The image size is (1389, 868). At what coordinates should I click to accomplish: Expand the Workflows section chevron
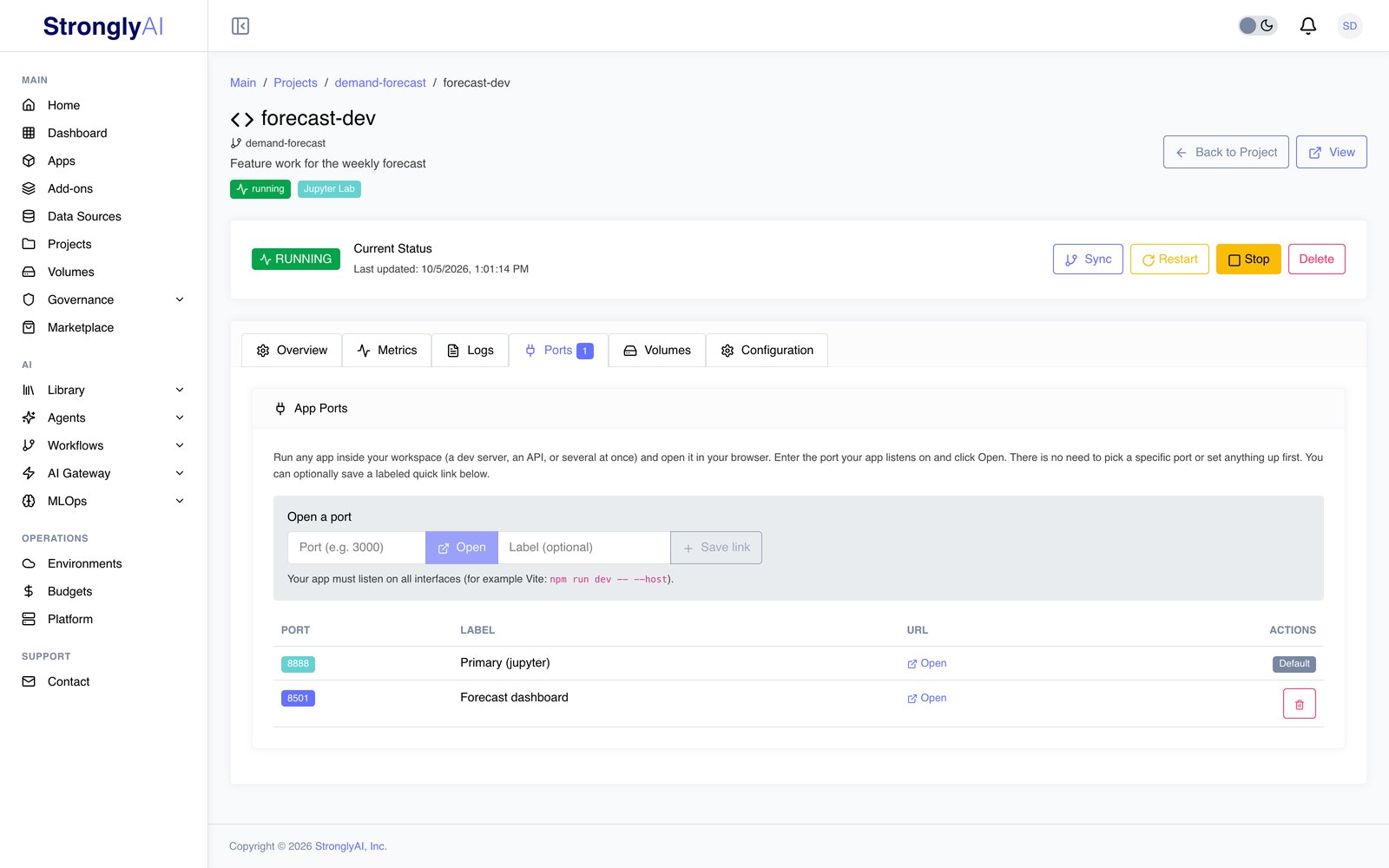click(180, 445)
